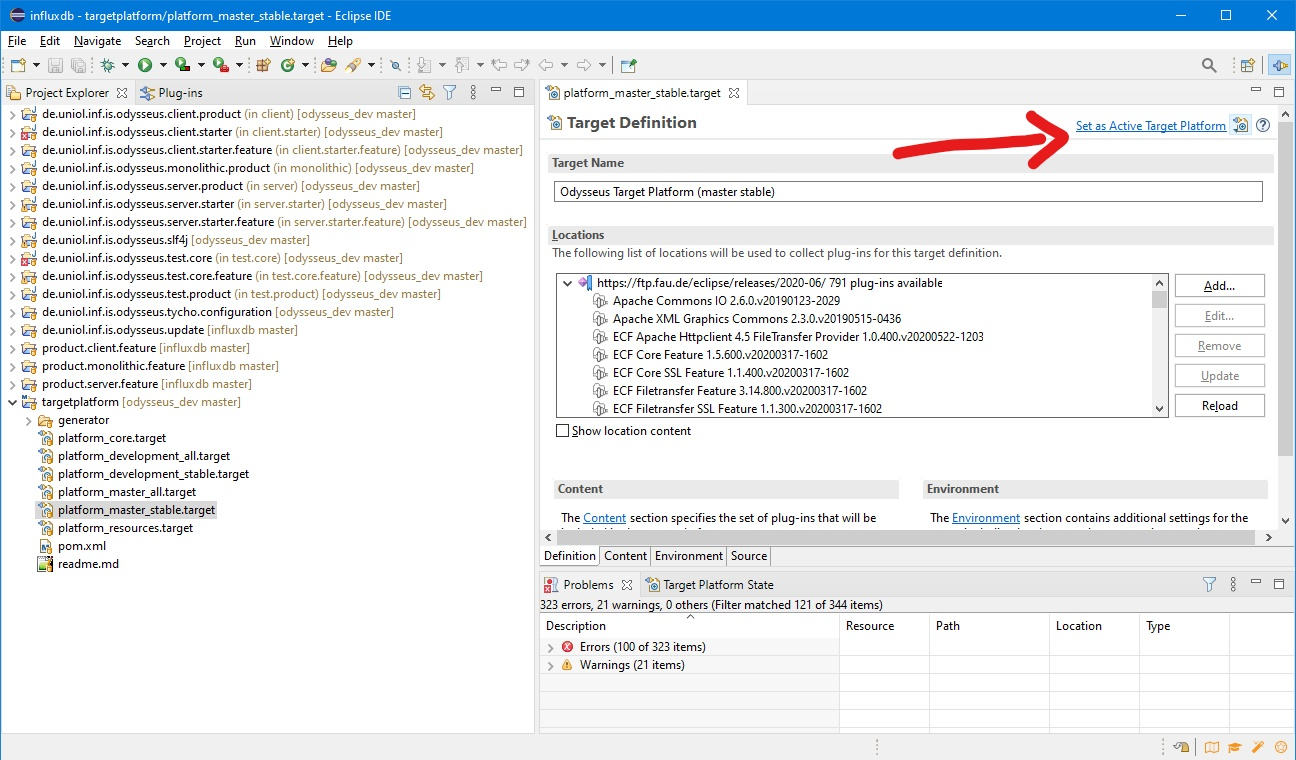Open the Problems view filter icon
Image resolution: width=1296 pixels, height=760 pixels.
click(x=1209, y=585)
